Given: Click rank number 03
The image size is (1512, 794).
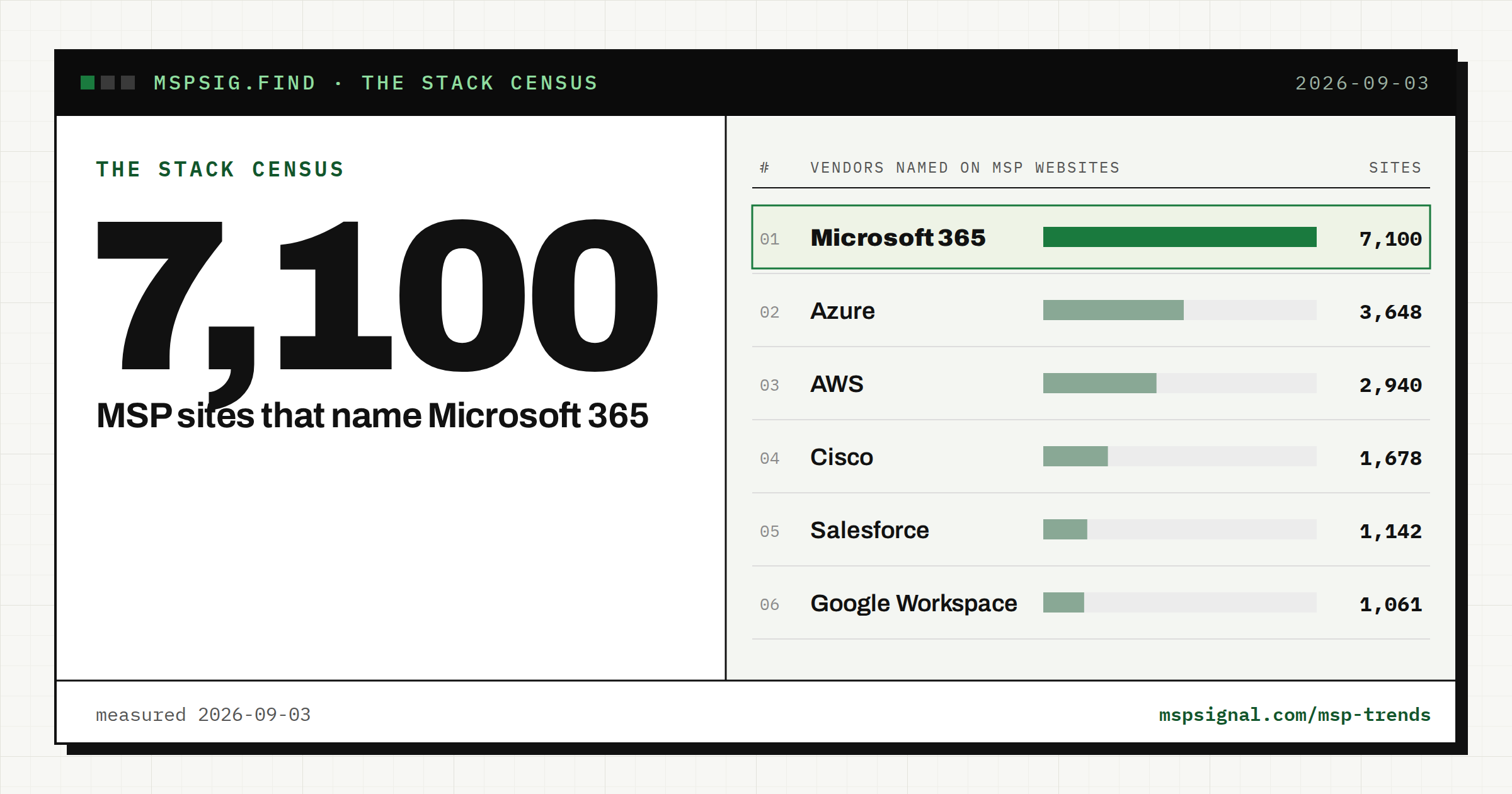Looking at the screenshot, I should click(769, 386).
